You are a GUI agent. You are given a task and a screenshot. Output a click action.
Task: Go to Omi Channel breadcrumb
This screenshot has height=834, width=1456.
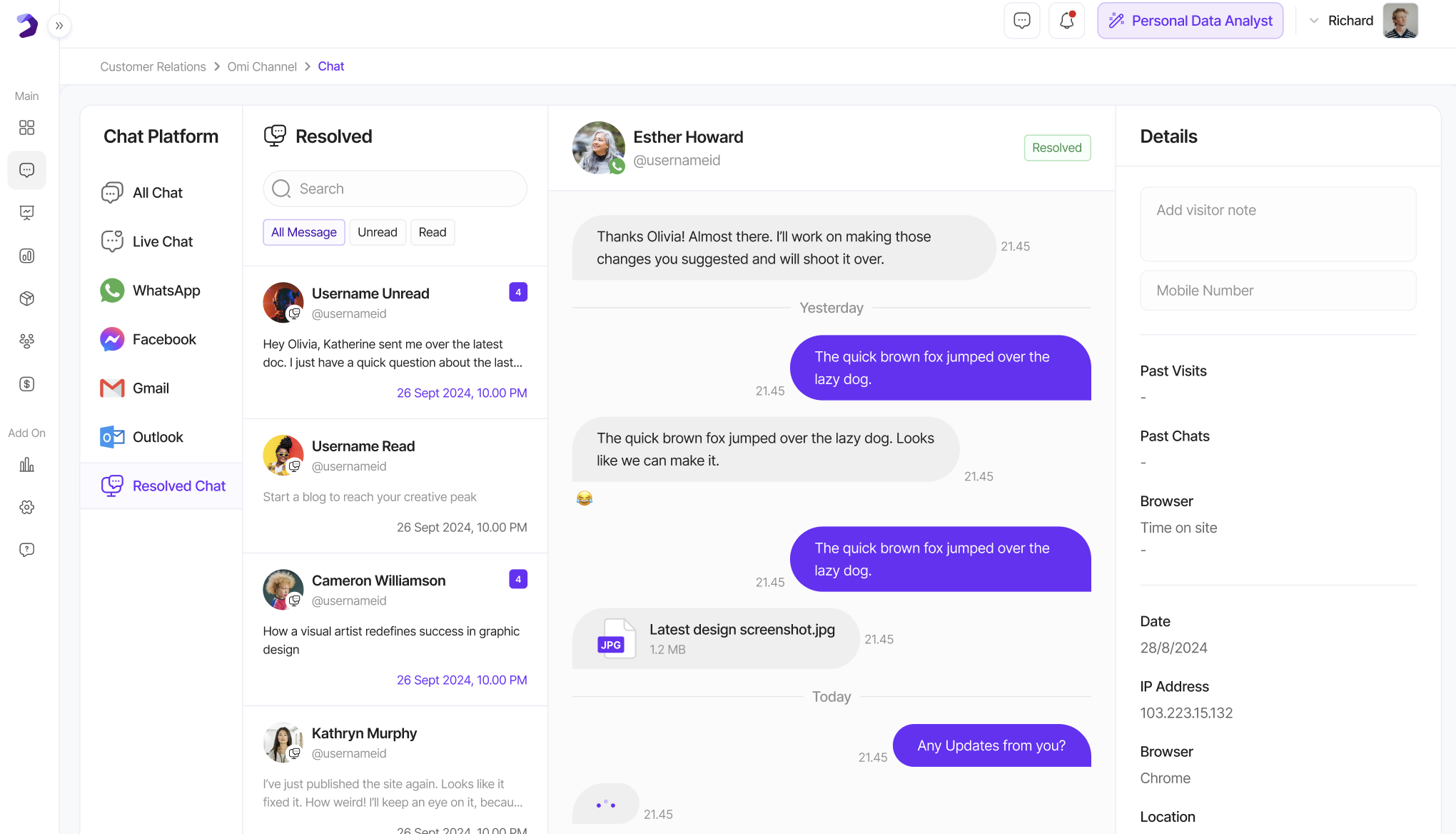point(262,66)
